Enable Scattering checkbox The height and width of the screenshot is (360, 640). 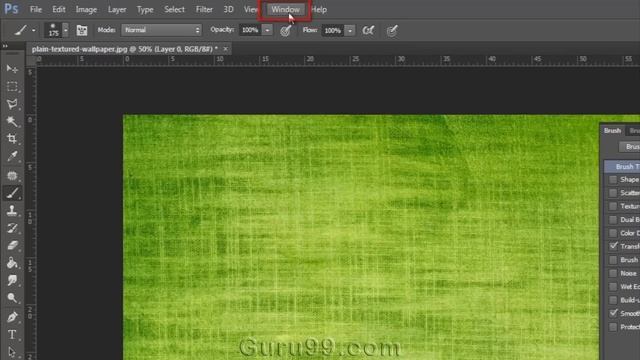tap(613, 193)
